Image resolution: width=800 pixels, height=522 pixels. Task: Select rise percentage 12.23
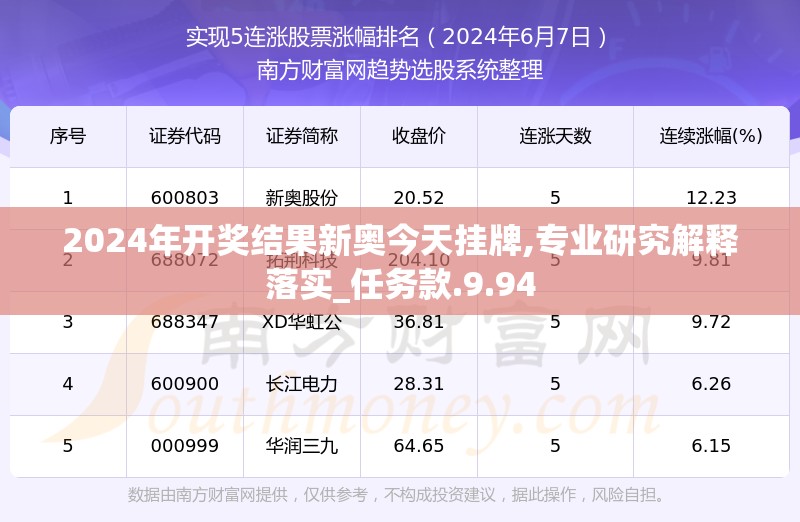[x=711, y=198]
